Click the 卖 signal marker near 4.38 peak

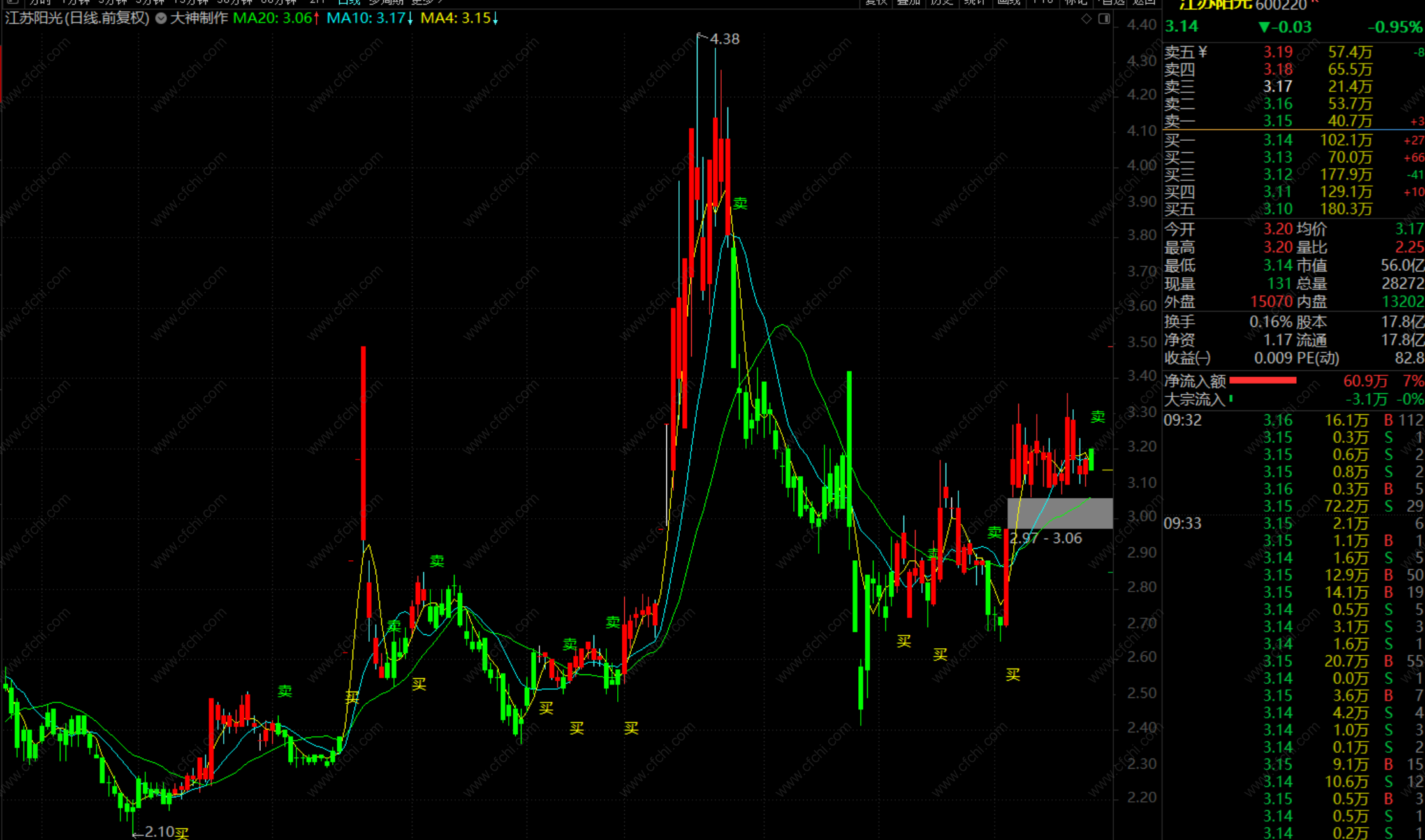740,203
